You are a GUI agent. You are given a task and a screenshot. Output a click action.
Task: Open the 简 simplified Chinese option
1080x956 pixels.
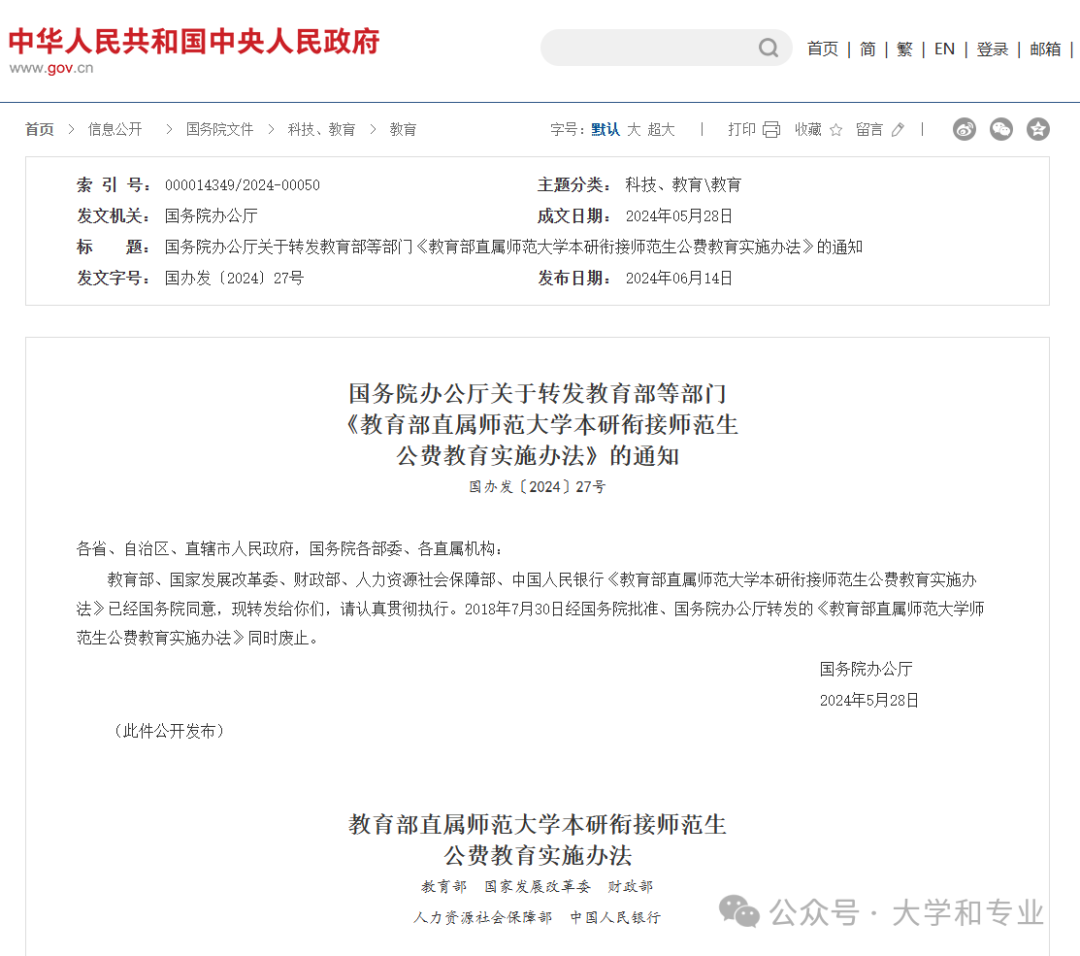[x=867, y=48]
